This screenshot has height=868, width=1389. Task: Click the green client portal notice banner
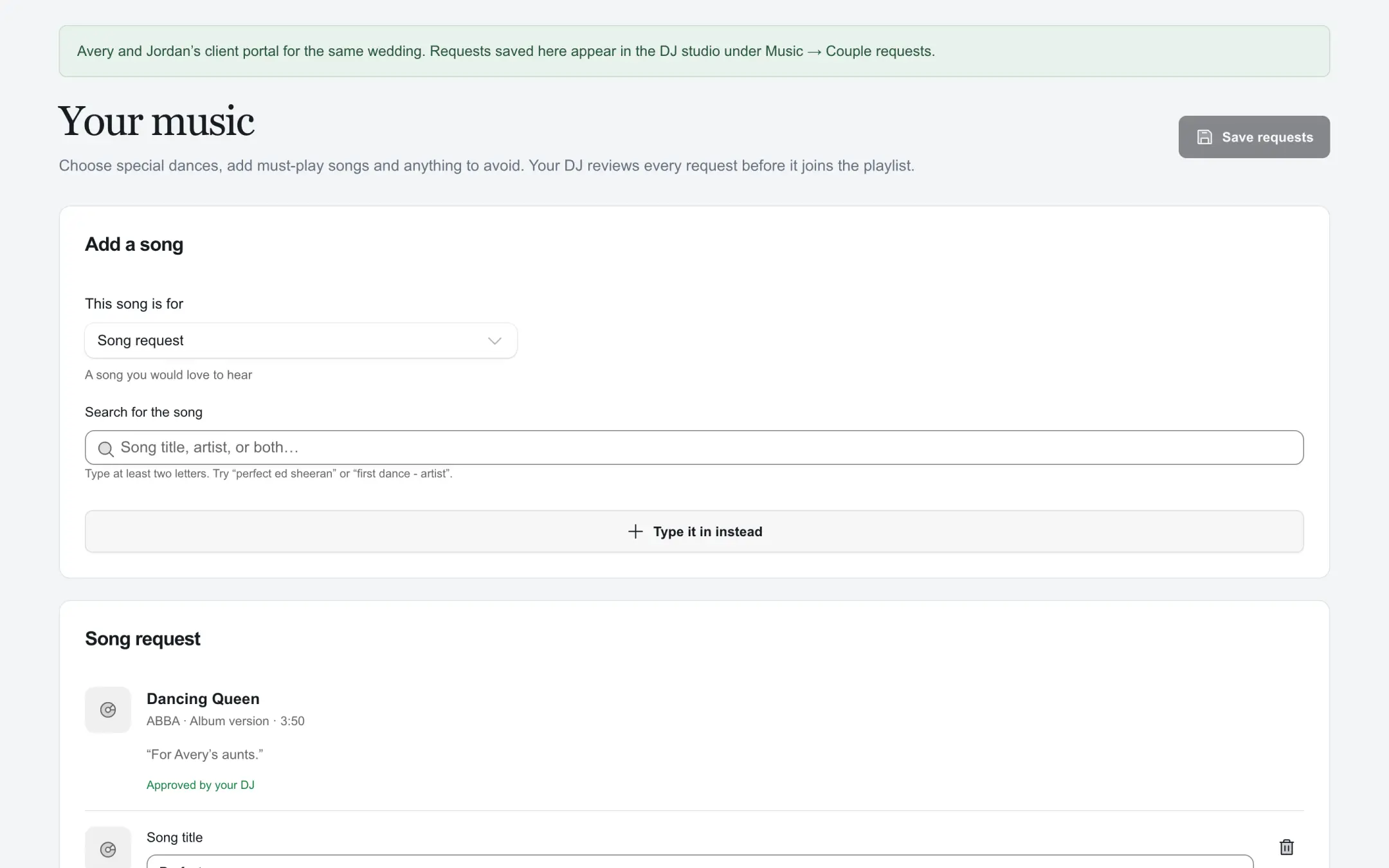pyautogui.click(x=694, y=51)
